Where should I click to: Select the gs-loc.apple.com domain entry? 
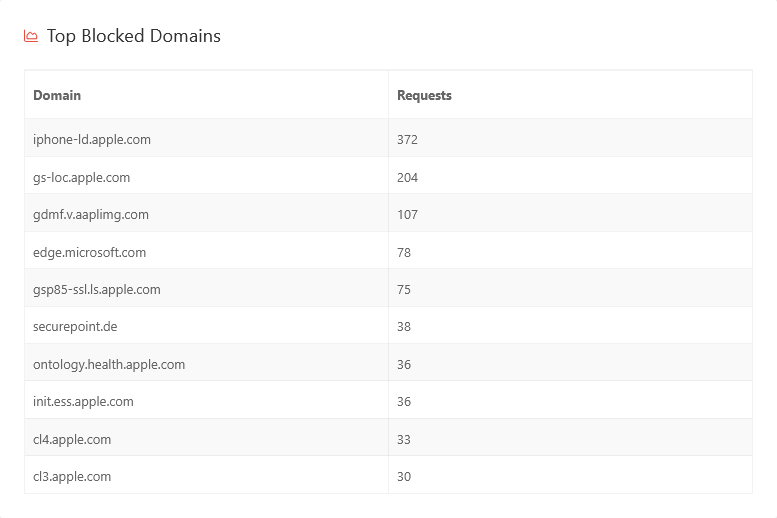(81, 178)
